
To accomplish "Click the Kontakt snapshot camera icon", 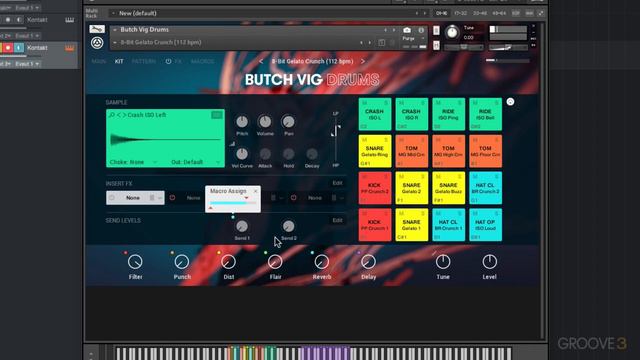I will (x=407, y=30).
